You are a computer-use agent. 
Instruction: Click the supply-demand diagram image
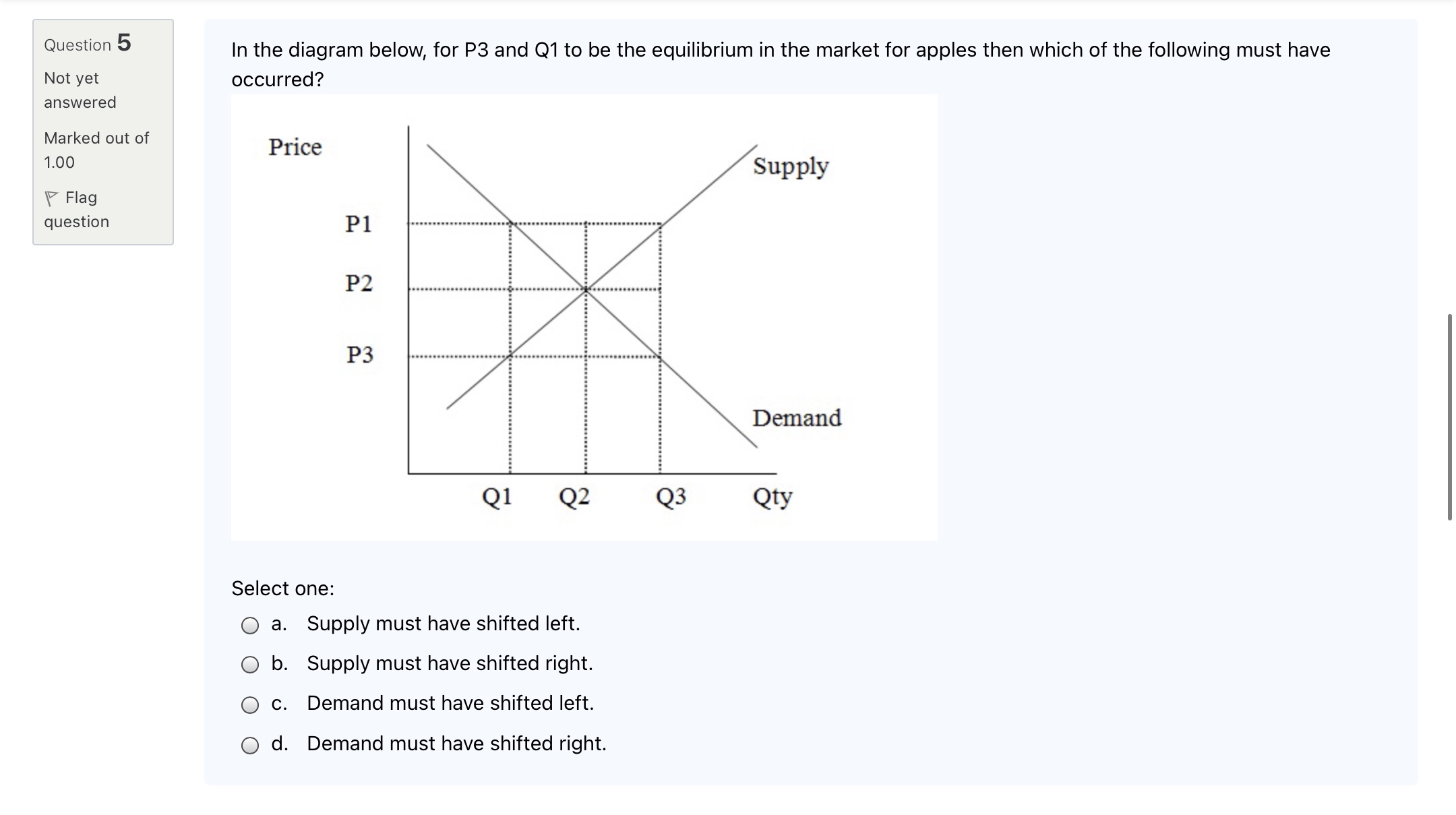pos(585,315)
